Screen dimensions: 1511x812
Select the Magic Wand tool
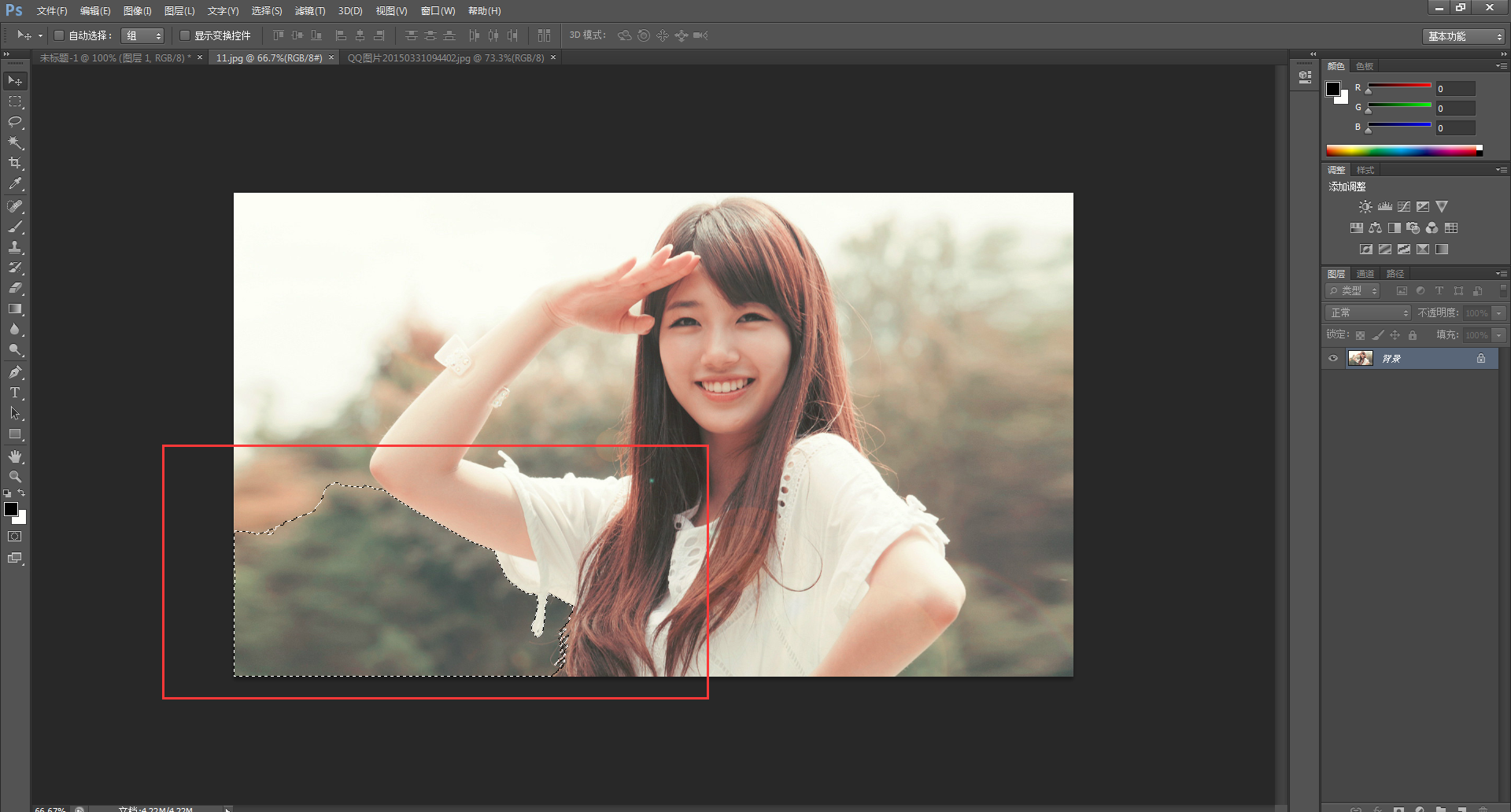15,142
